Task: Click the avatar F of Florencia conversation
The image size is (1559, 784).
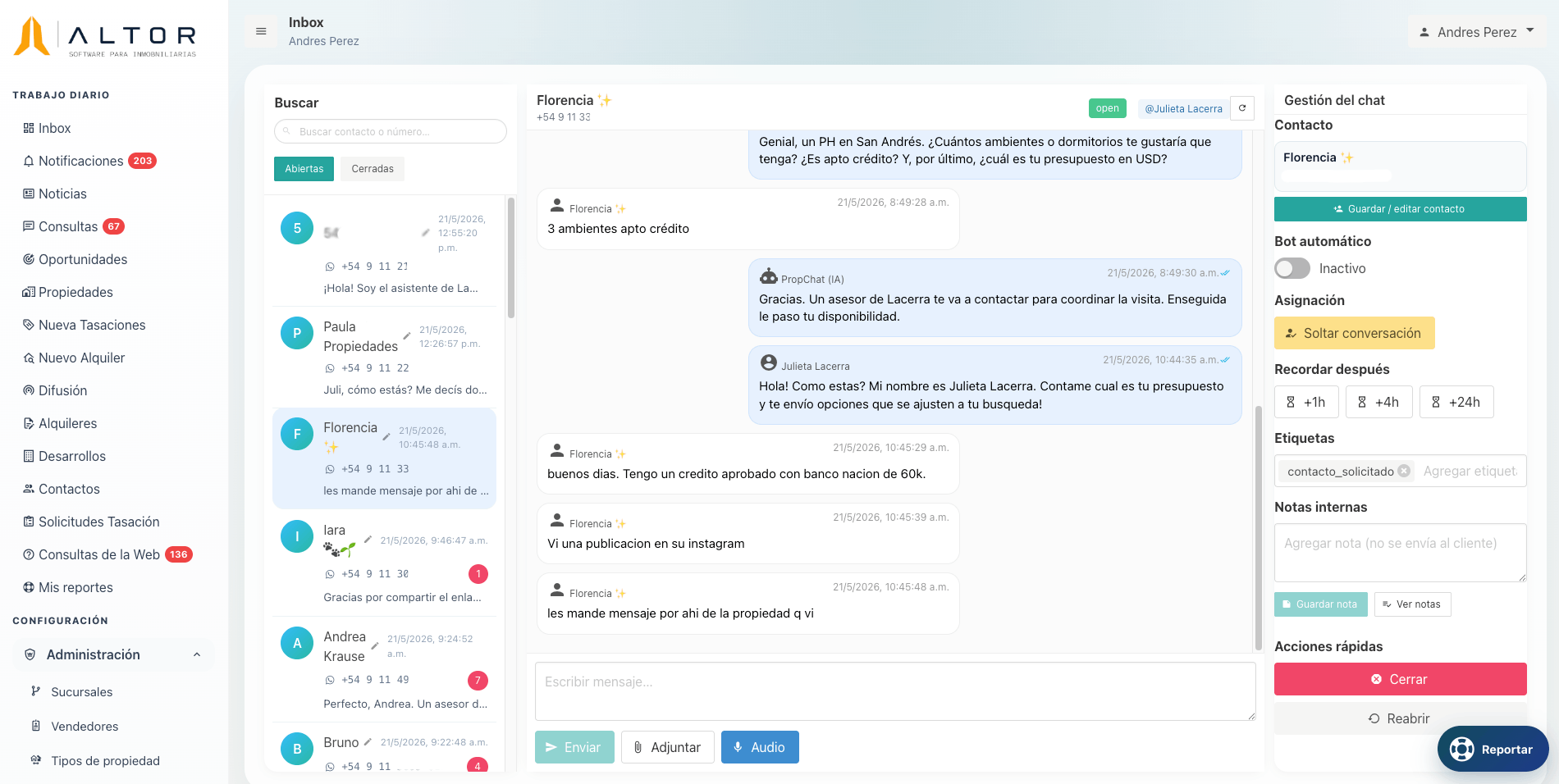Action: tap(297, 434)
